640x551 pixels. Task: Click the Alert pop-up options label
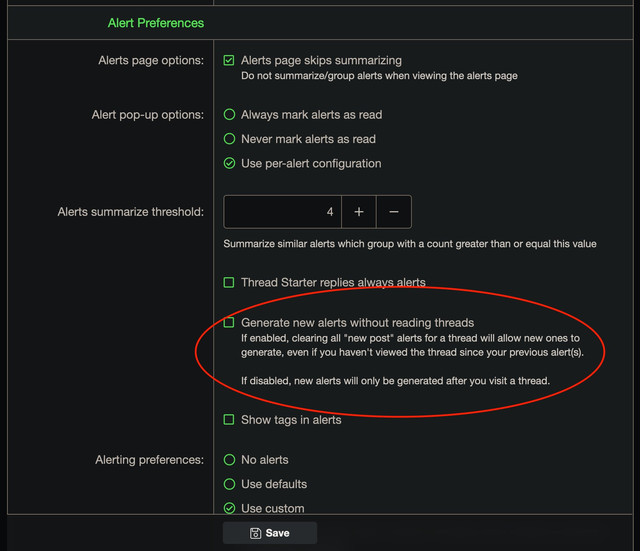point(148,115)
